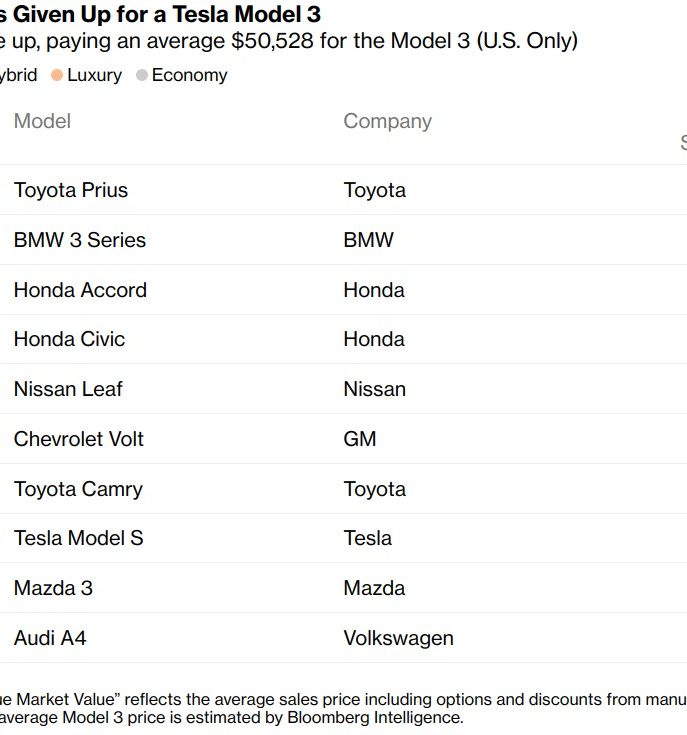Click the orange Luxury legend dot
The height and width of the screenshot is (735, 687).
57,75
